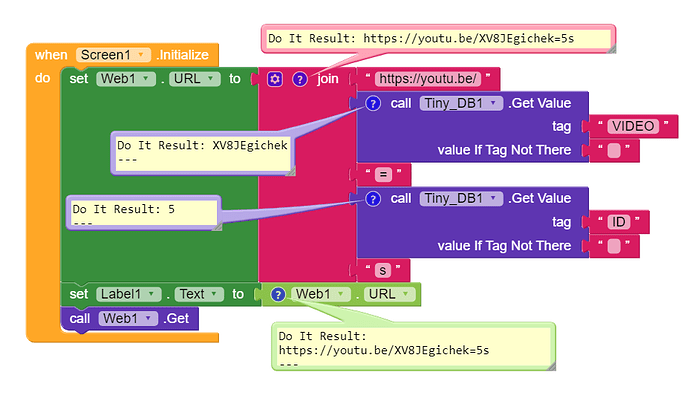Click empty valueIfTagNotThere field under ID
690x398 pixels.
pyautogui.click(x=614, y=246)
